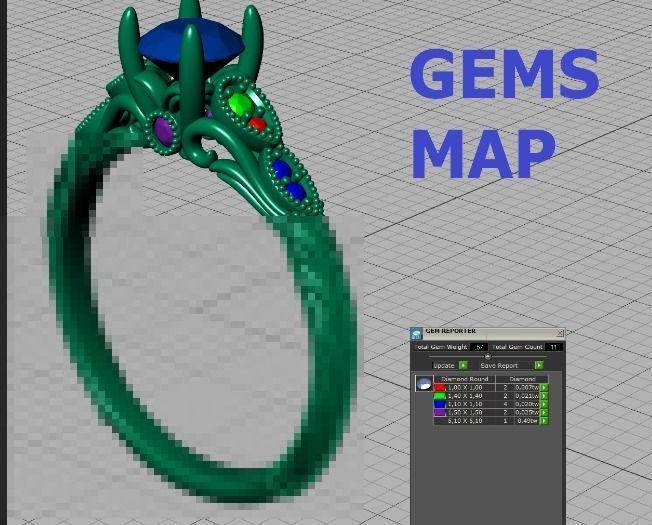The width and height of the screenshot is (652, 525).
Task: Click the 'Diamond' material column header
Action: click(522, 380)
